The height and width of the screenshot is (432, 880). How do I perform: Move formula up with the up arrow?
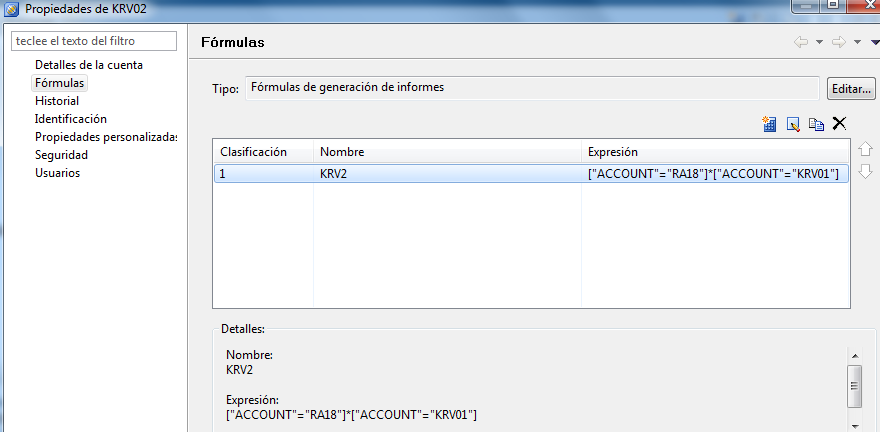click(x=866, y=148)
